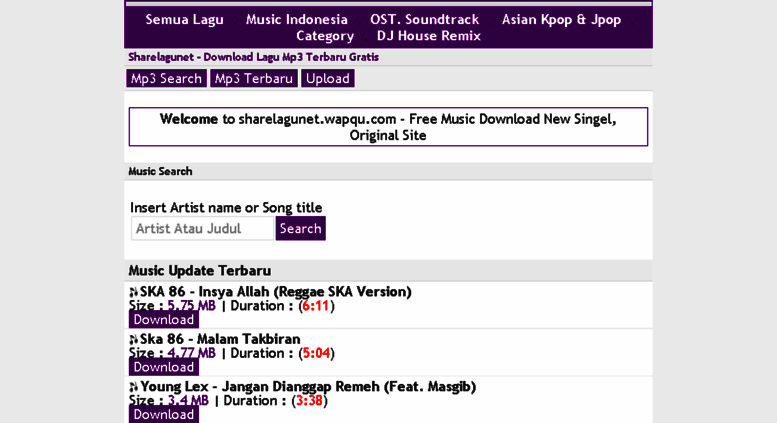Screen dimensions: 777x423
Task: Switch to Mp3 Terbaru tab
Action: tap(254, 78)
